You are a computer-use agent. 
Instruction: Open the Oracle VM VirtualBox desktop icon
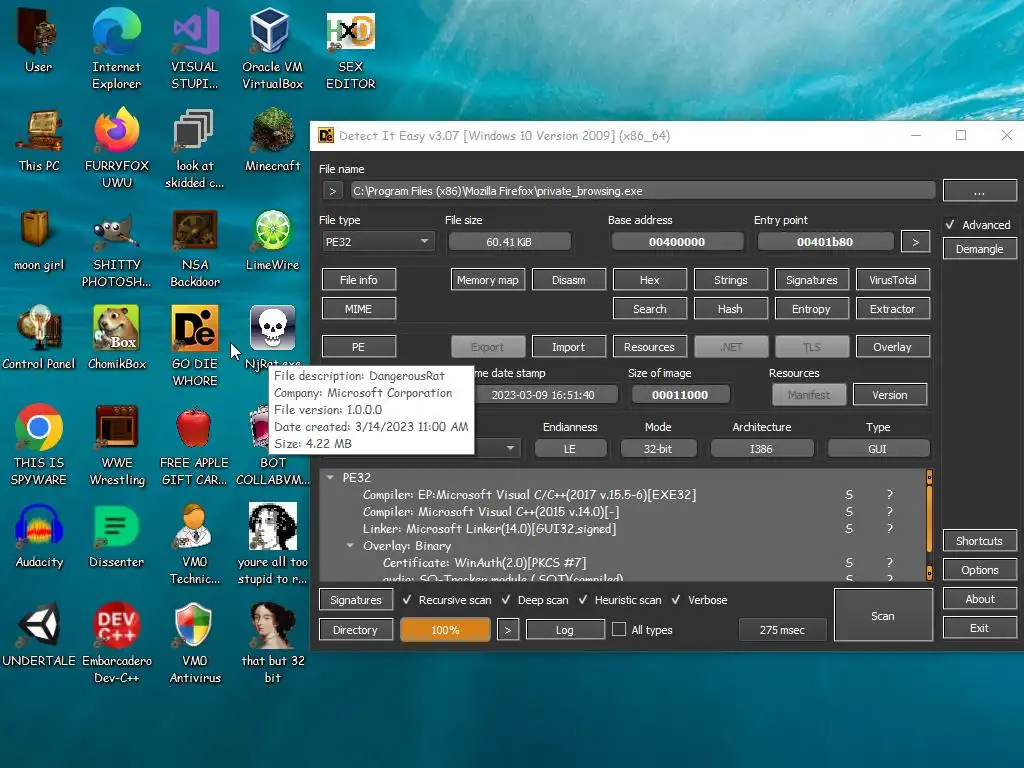point(272,49)
